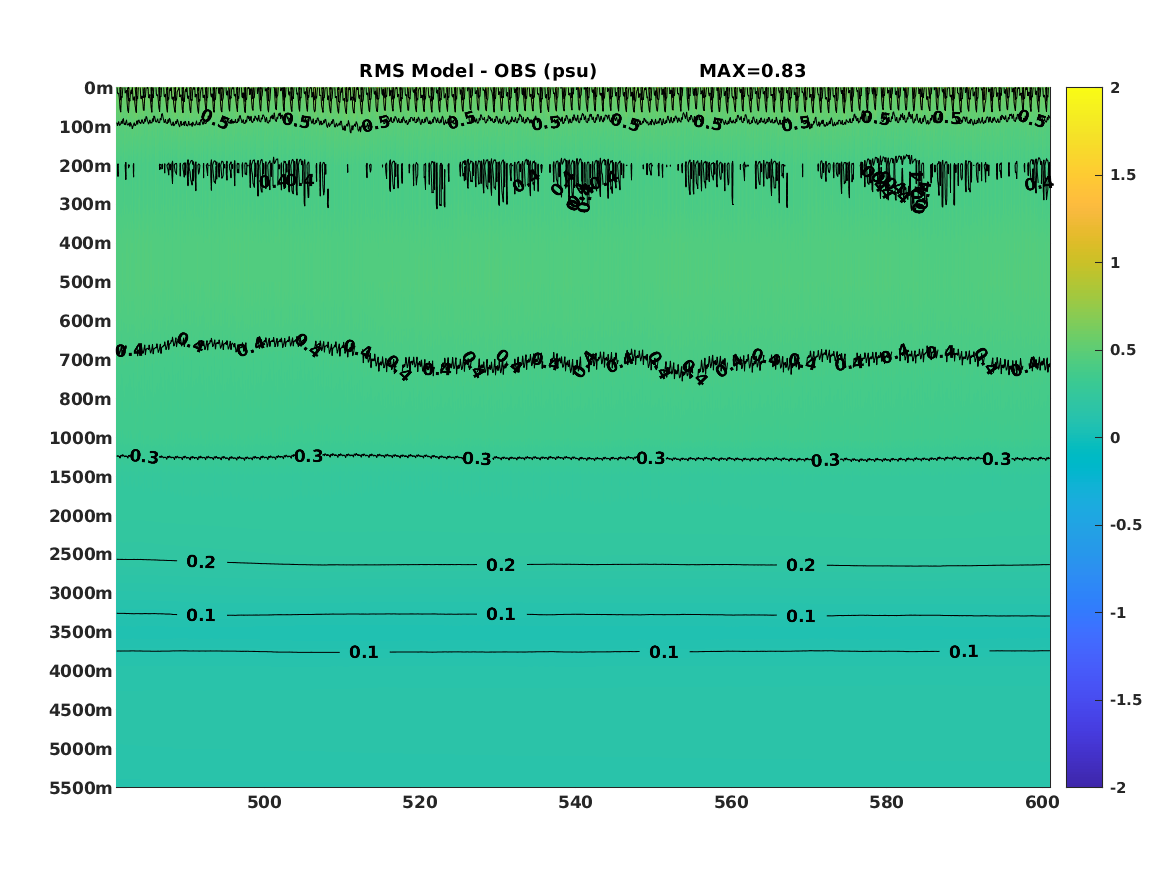
Task: Select the '540' horizontal axis tick label
Action: 575,802
